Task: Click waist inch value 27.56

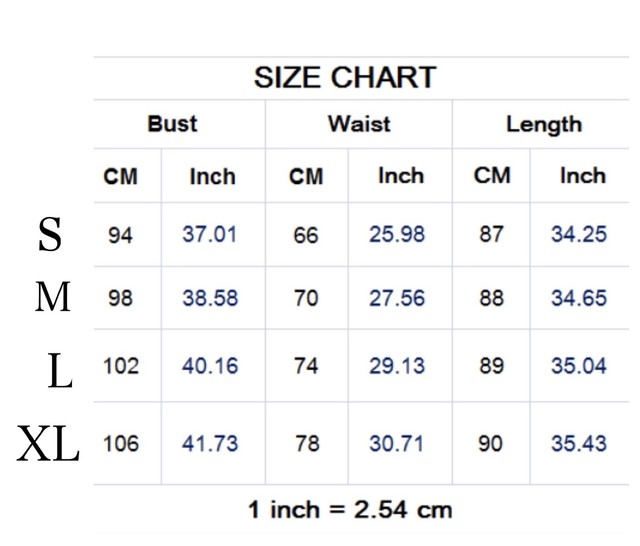Action: pyautogui.click(x=397, y=298)
